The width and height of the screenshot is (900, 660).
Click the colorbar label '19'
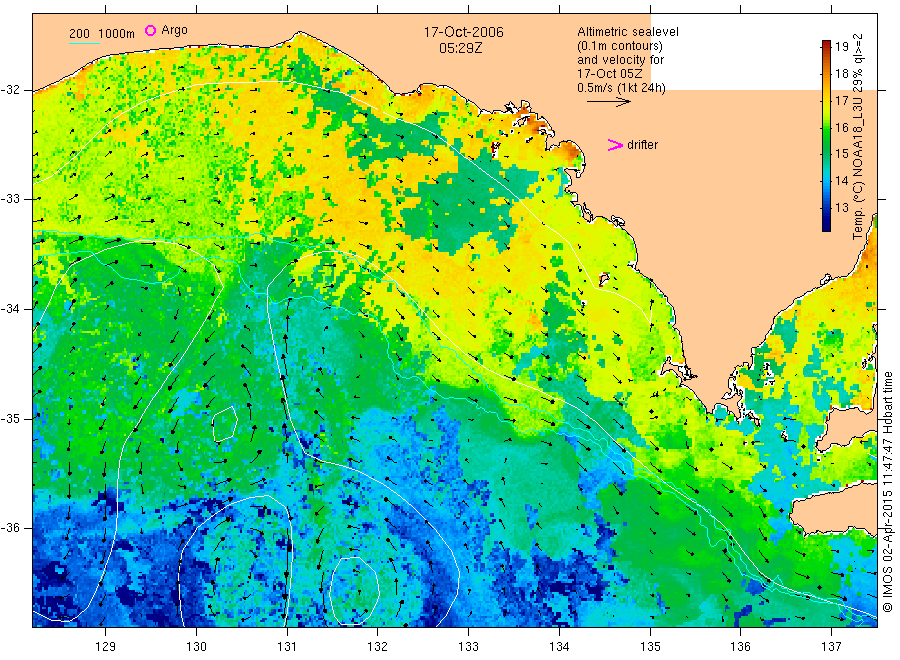point(841,47)
